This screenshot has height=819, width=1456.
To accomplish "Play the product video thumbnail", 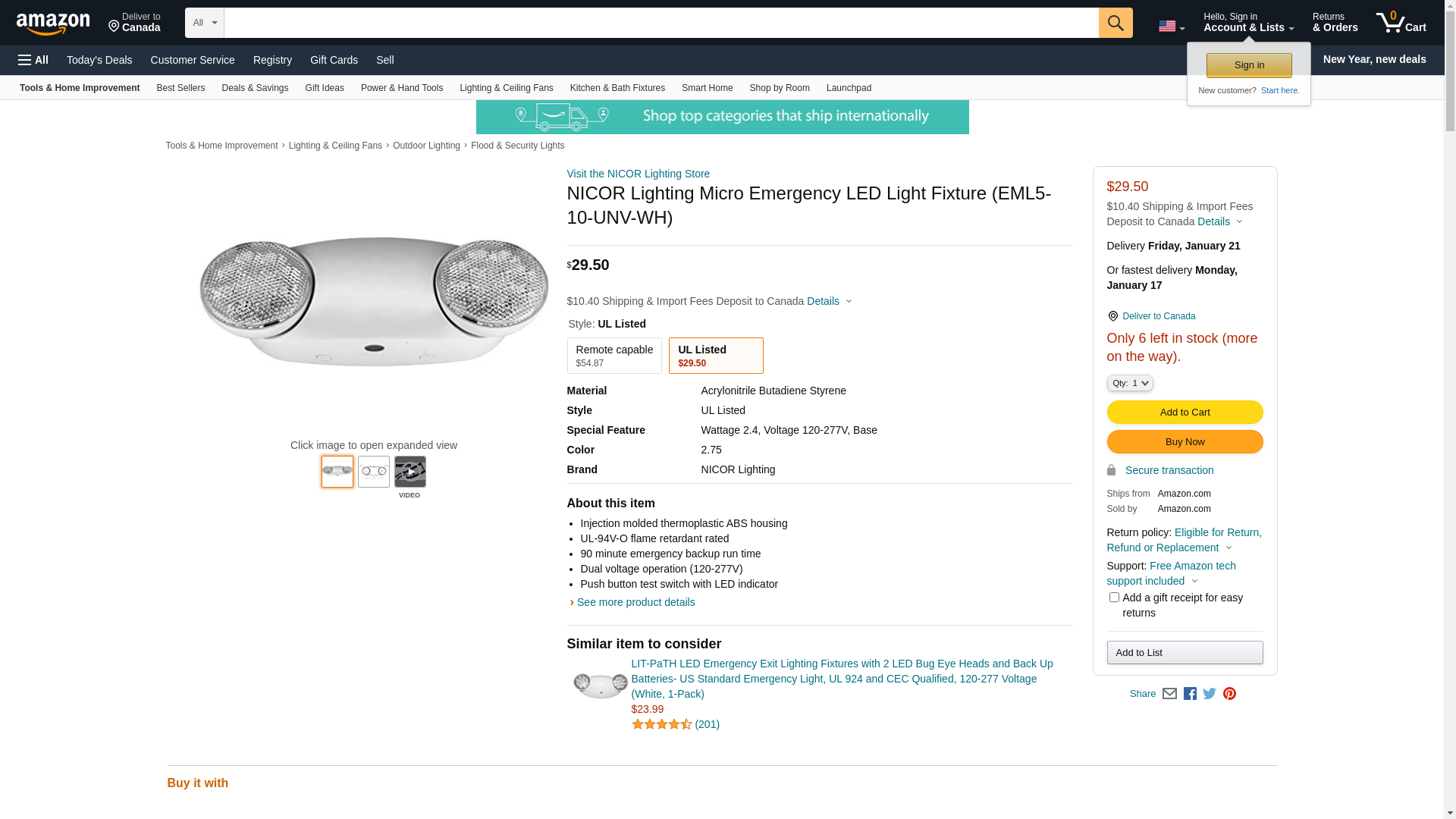I will point(409,472).
